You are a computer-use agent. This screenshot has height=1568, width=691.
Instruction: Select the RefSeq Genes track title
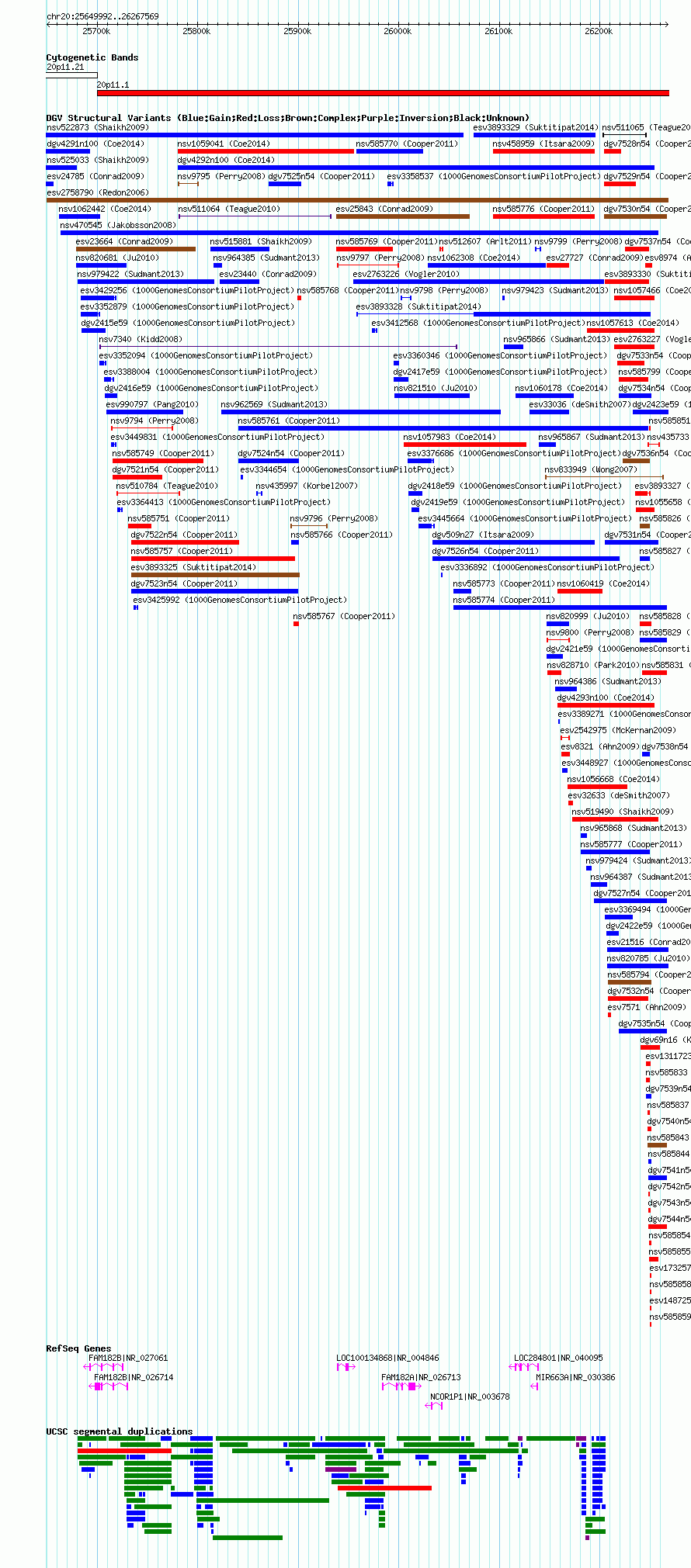click(78, 1348)
